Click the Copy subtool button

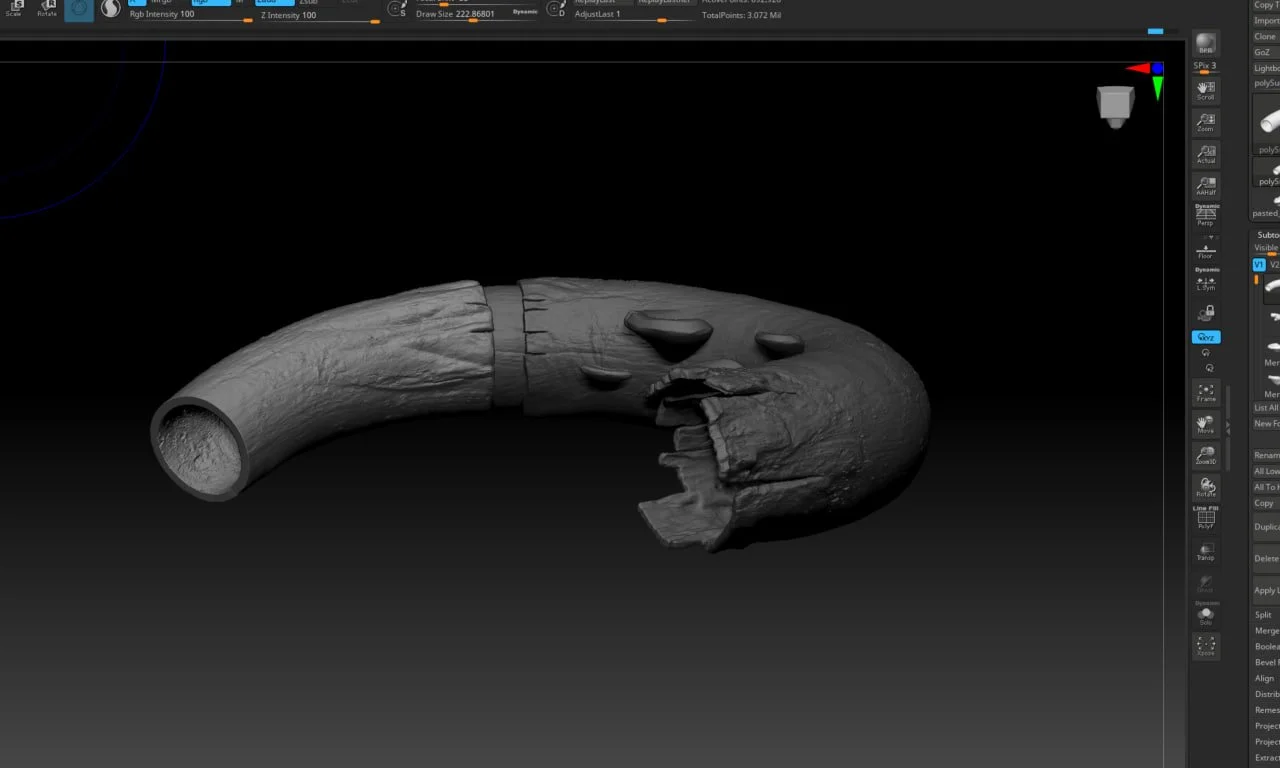(1266, 503)
